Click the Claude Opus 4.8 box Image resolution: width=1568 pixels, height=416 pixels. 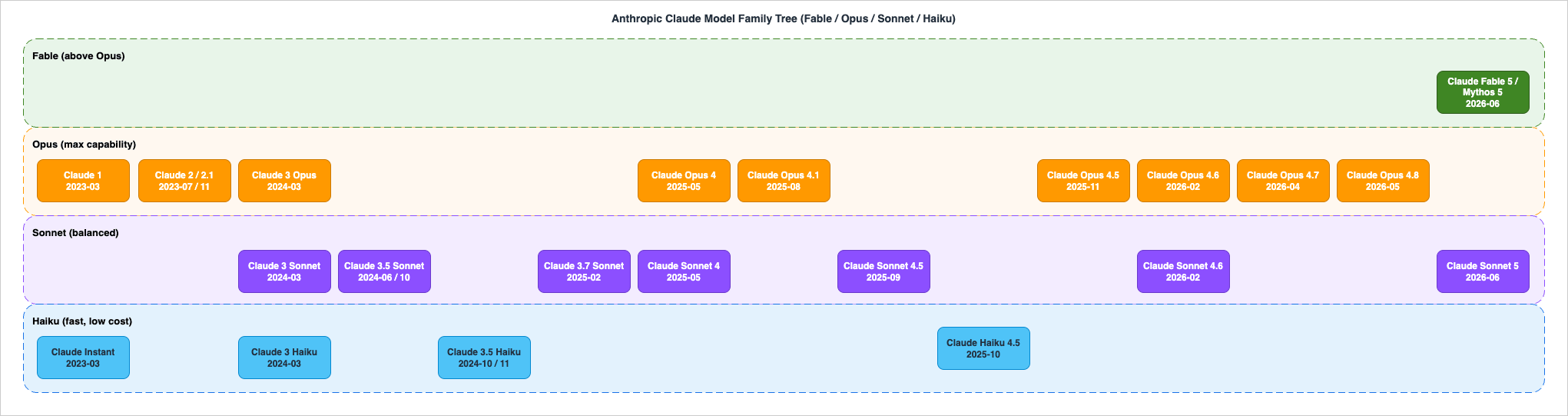[1383, 181]
